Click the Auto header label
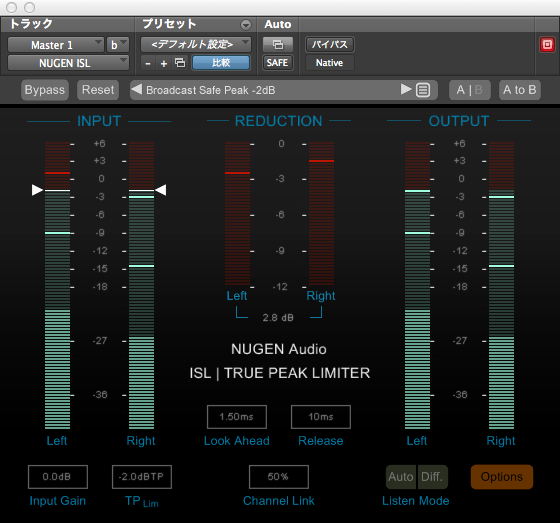The height and width of the screenshot is (523, 560). [x=278, y=24]
